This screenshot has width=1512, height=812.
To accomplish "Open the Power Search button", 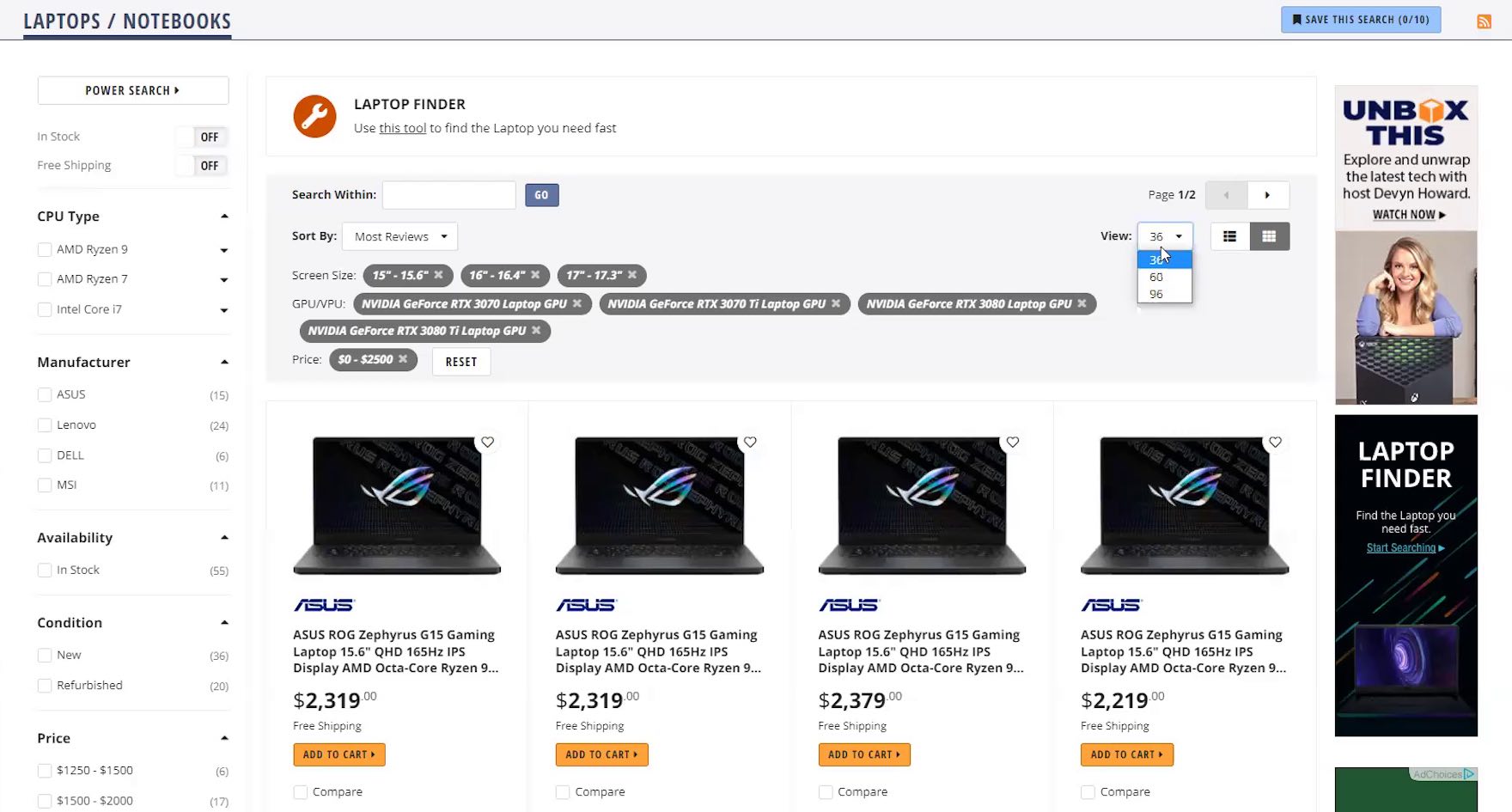I will [x=132, y=90].
